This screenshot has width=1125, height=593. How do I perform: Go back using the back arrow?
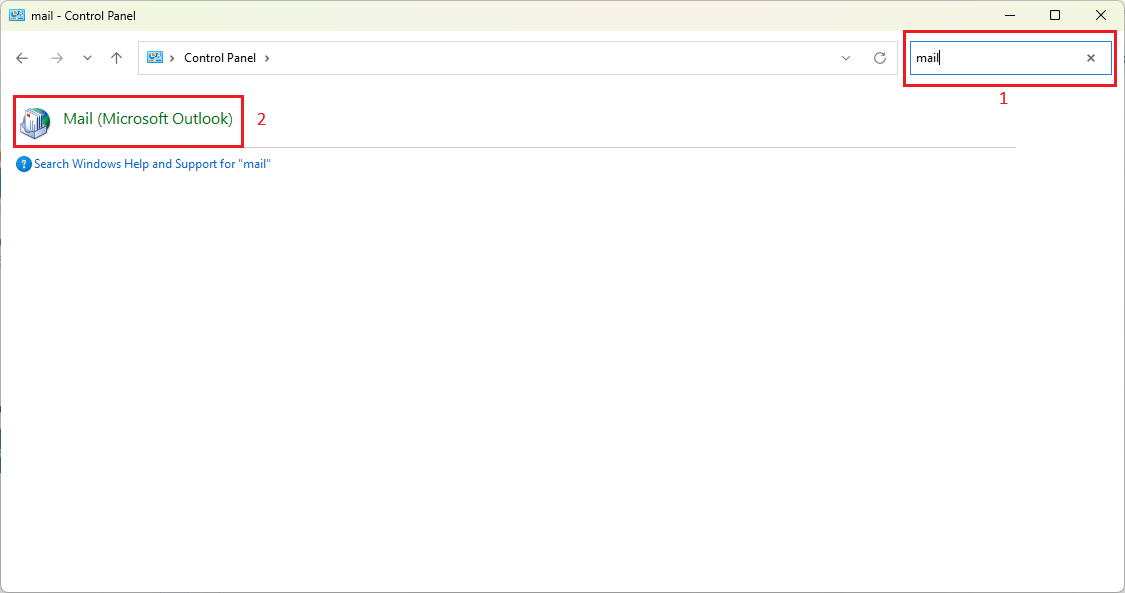(22, 58)
